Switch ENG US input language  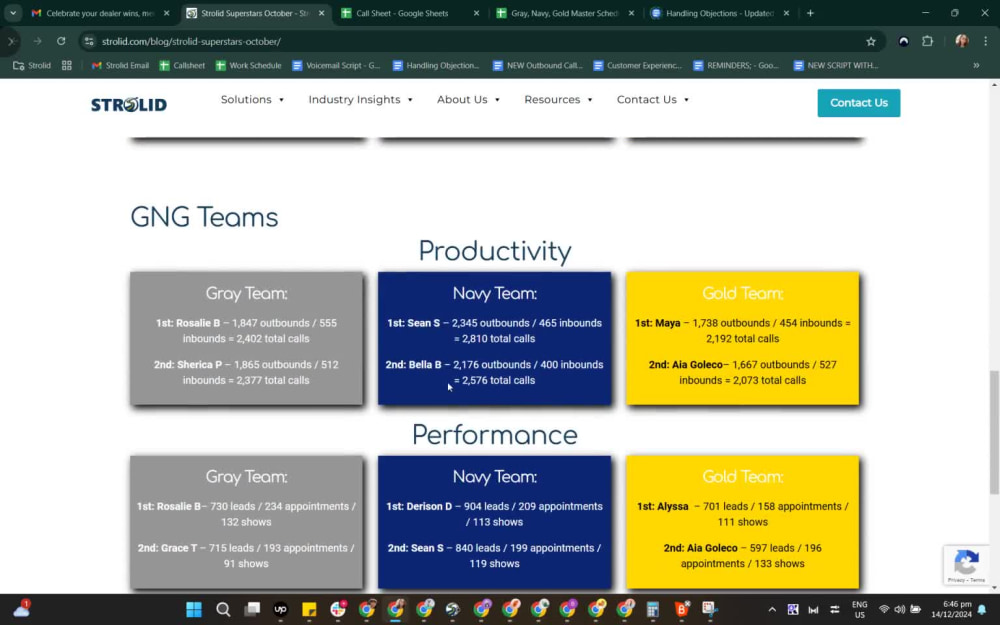tap(859, 609)
